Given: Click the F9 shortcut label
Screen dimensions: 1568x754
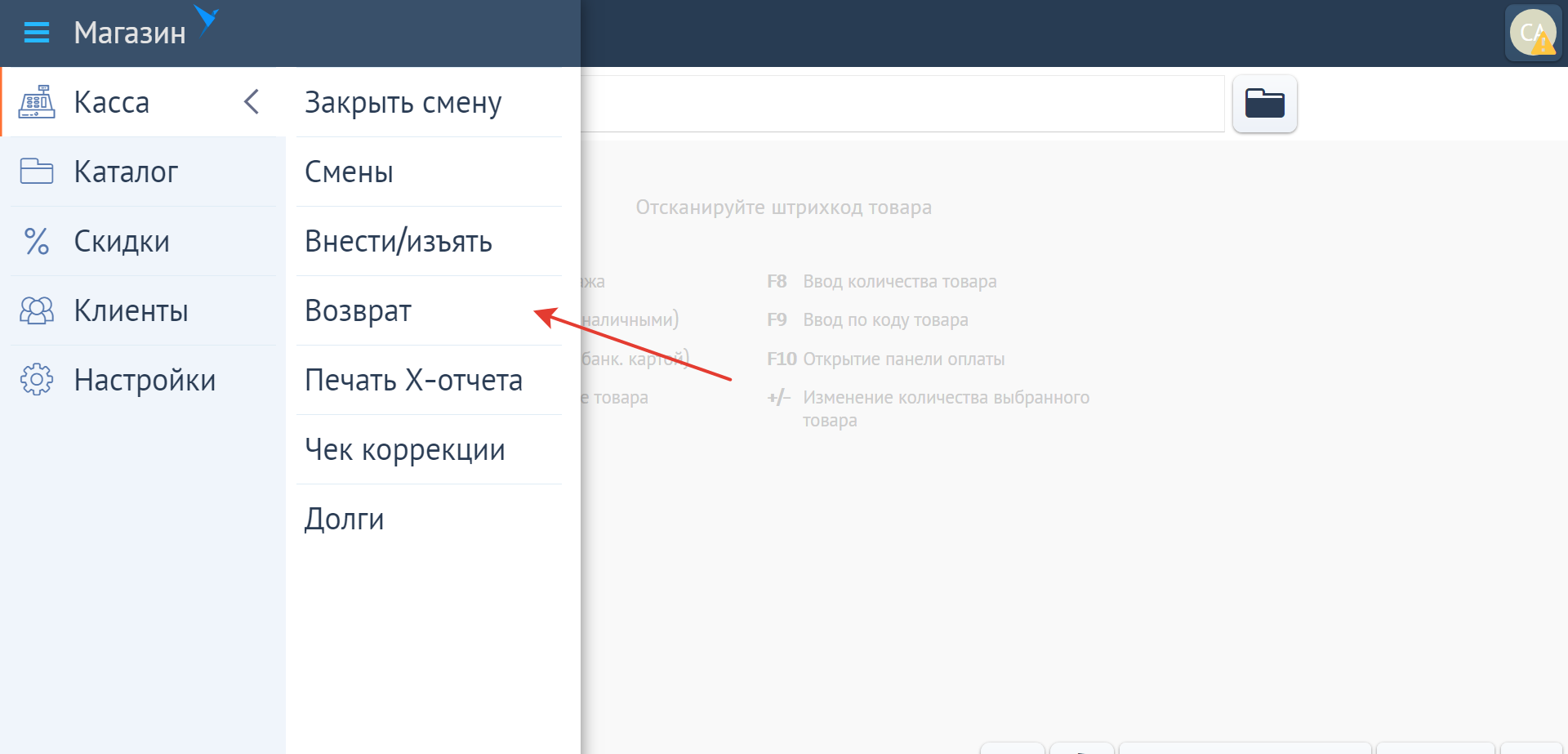Looking at the screenshot, I should tap(777, 320).
